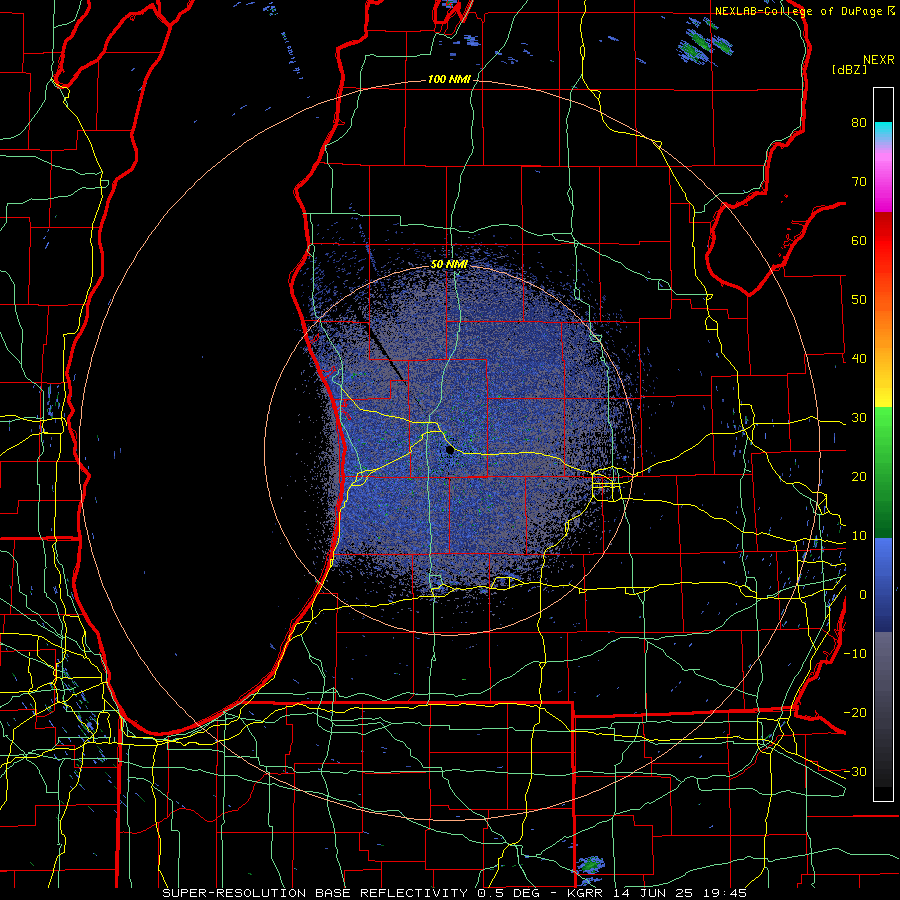Click the '20' value on dBZ scale

pyautogui.click(x=859, y=477)
